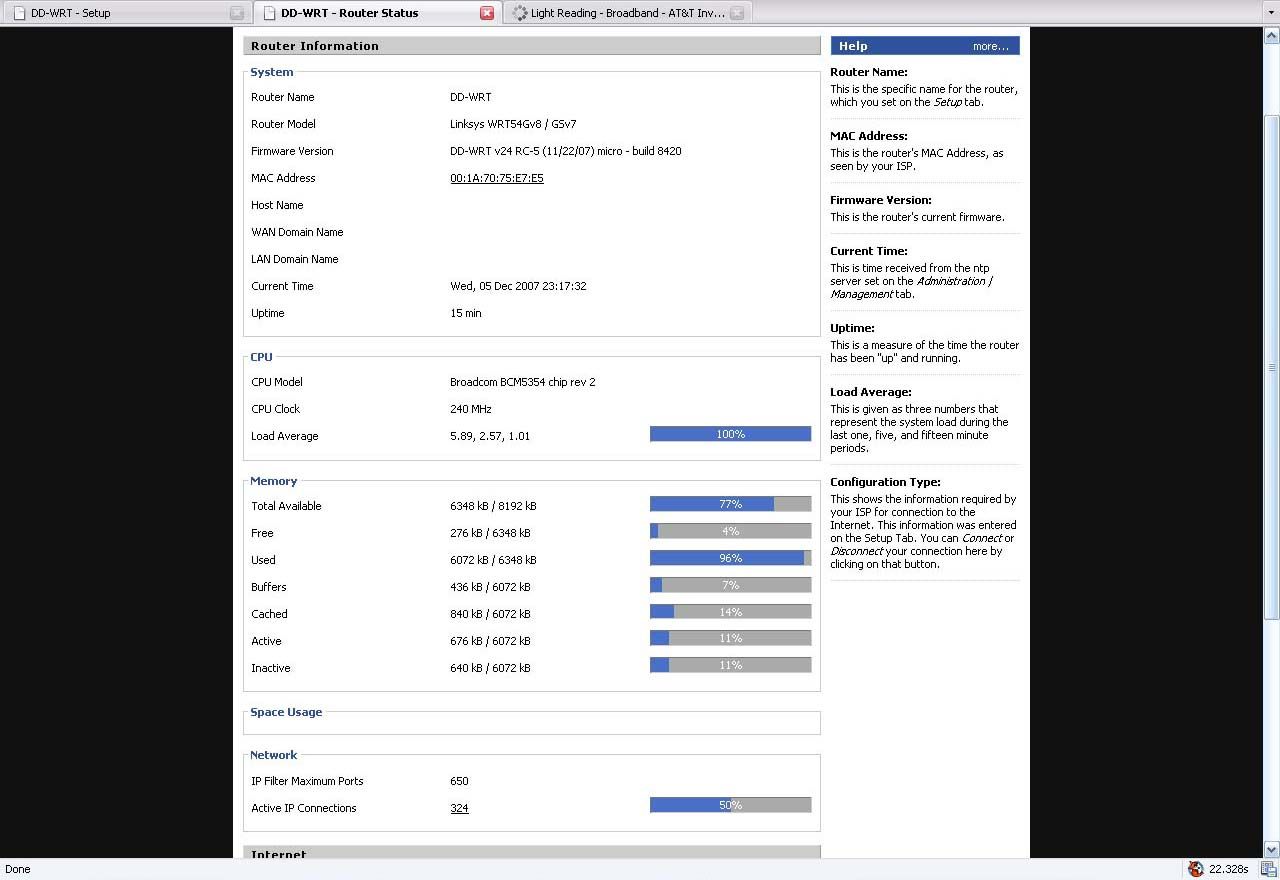Click the page icon on Router Status tab
Image resolution: width=1280 pixels, height=880 pixels.
(269, 13)
